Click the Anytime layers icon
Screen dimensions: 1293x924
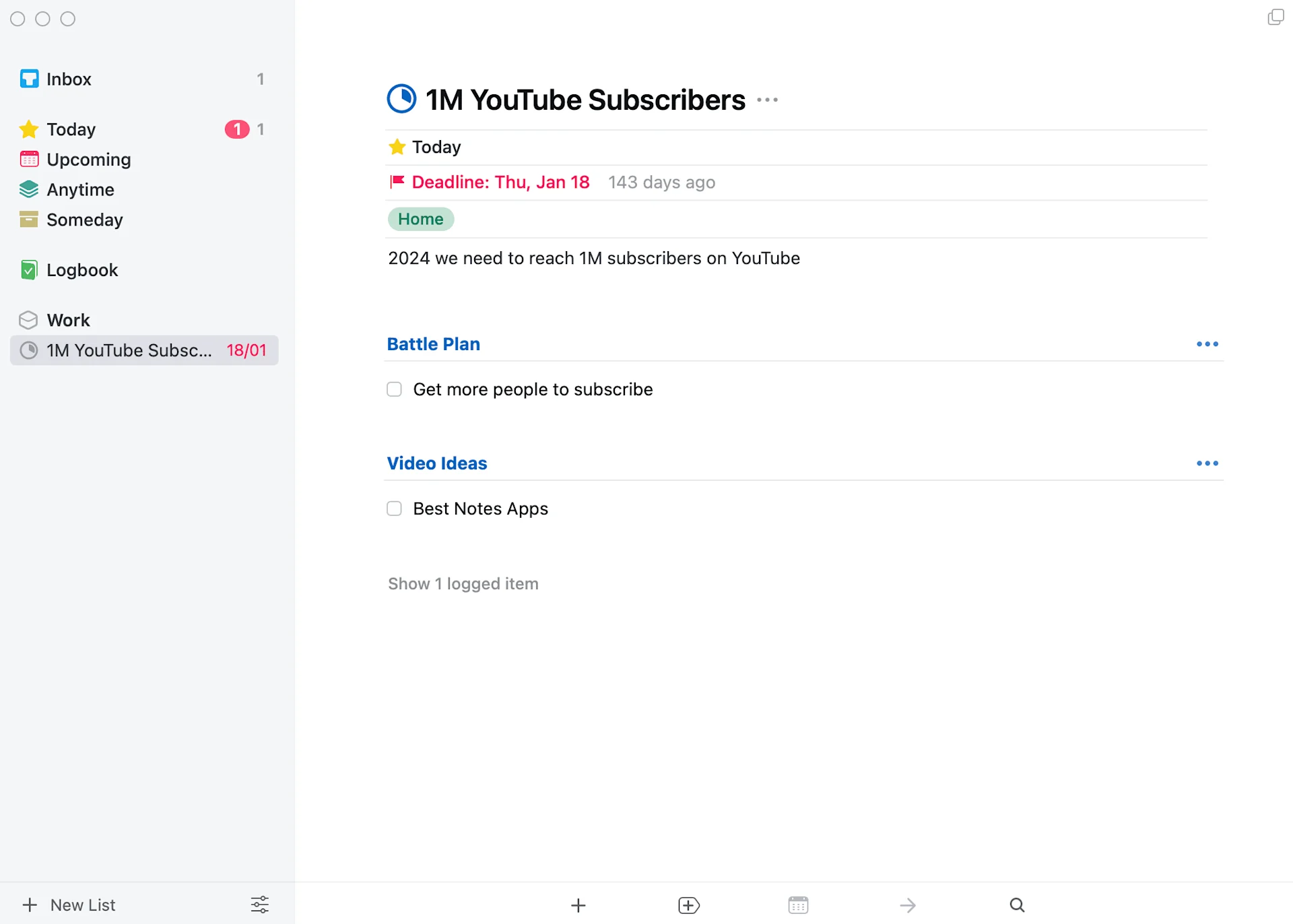point(28,189)
